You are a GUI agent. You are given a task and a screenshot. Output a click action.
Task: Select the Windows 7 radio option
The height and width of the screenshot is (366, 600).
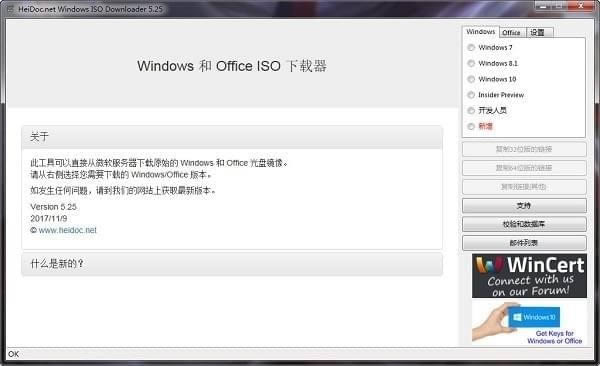point(471,47)
